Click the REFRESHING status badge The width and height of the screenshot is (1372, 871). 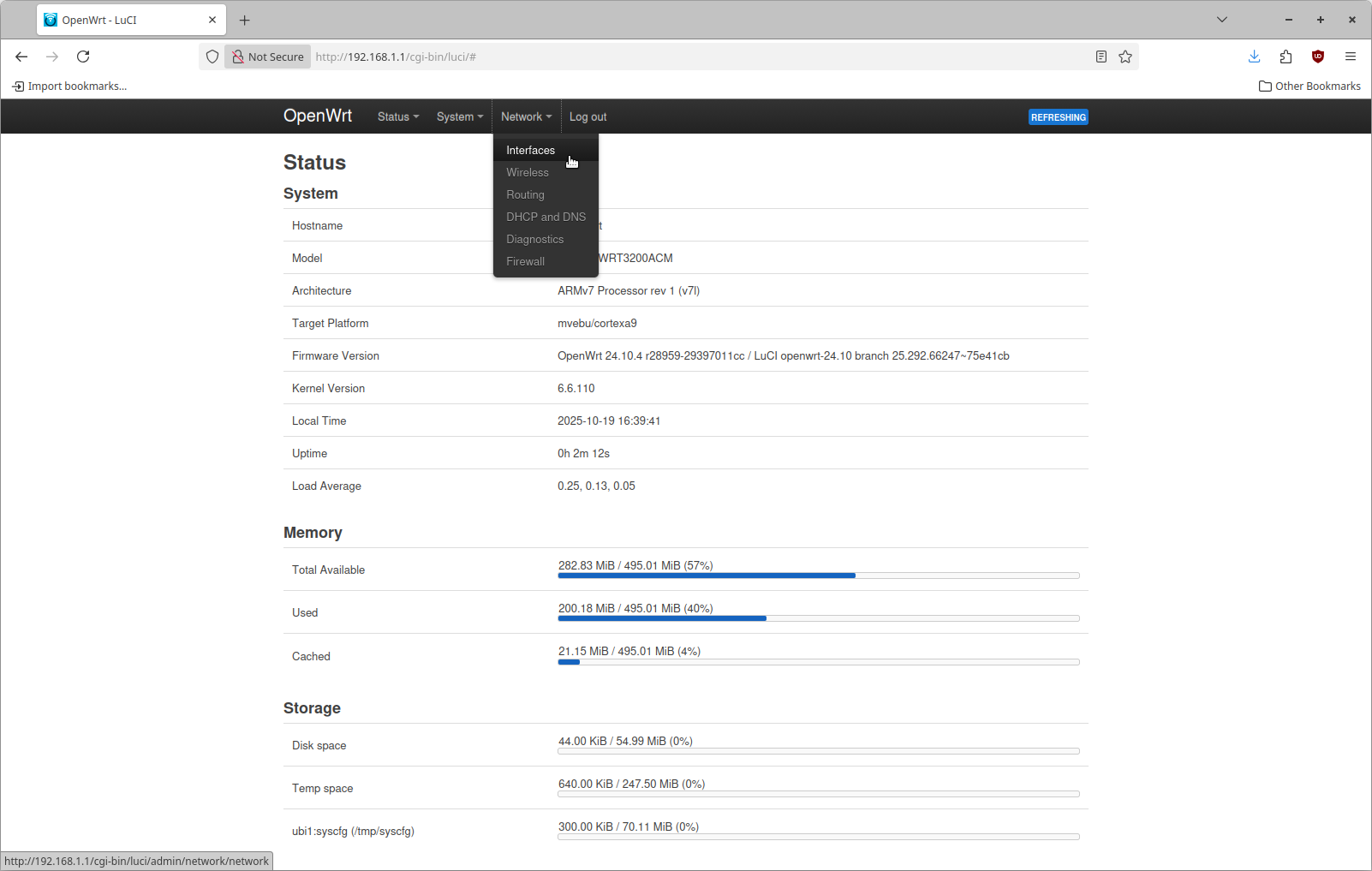coord(1058,117)
